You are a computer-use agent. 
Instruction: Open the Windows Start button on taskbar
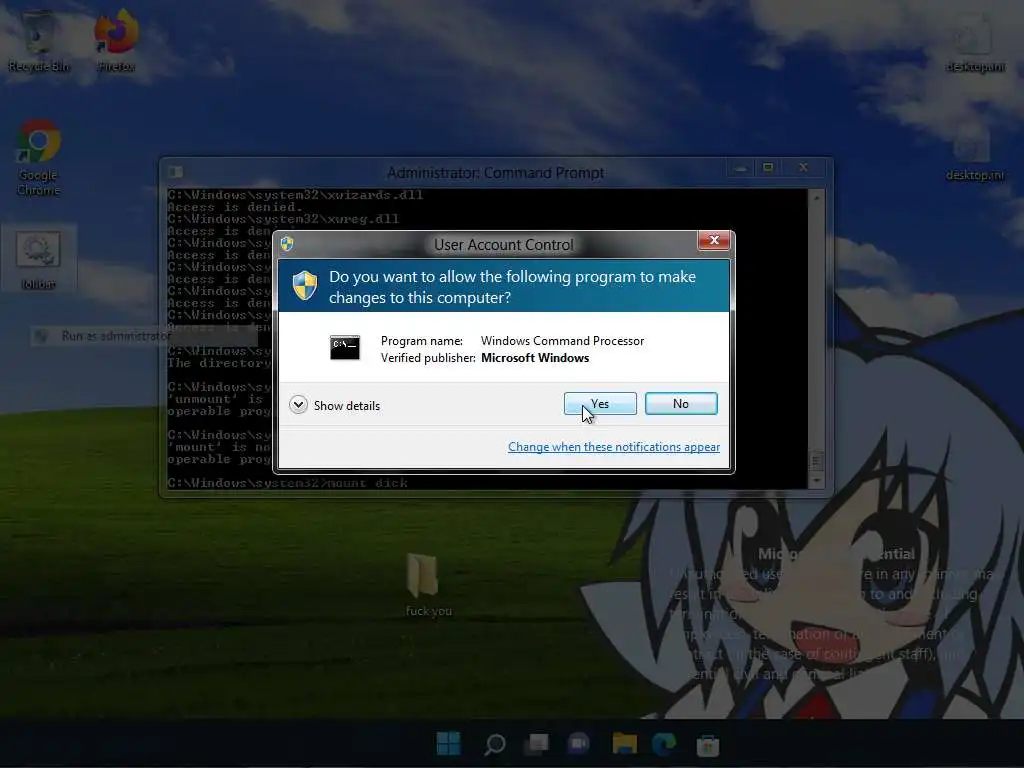tap(448, 743)
